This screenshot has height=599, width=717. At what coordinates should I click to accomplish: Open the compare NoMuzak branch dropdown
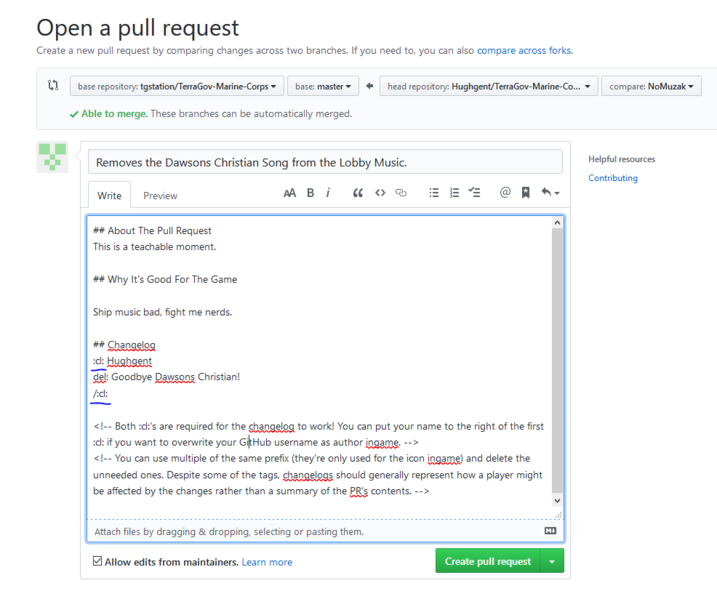coord(651,86)
